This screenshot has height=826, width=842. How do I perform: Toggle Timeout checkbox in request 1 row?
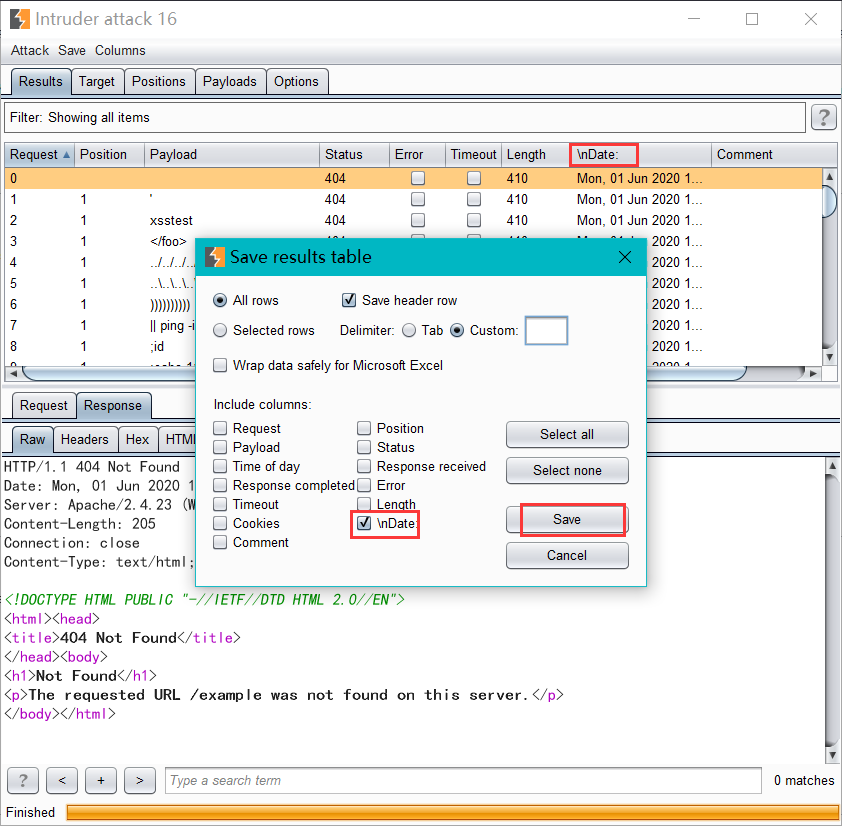click(x=474, y=199)
